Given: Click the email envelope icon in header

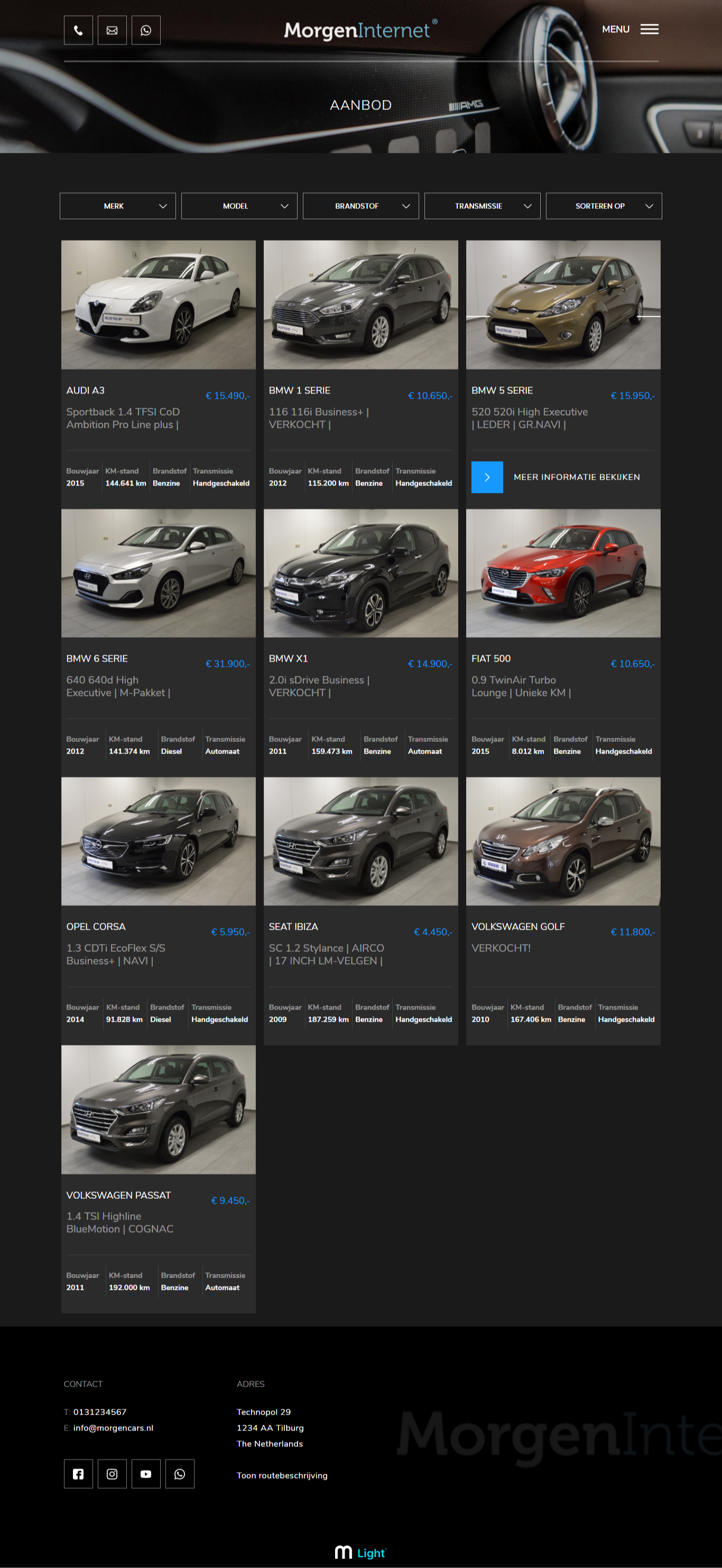Looking at the screenshot, I should coord(112,31).
